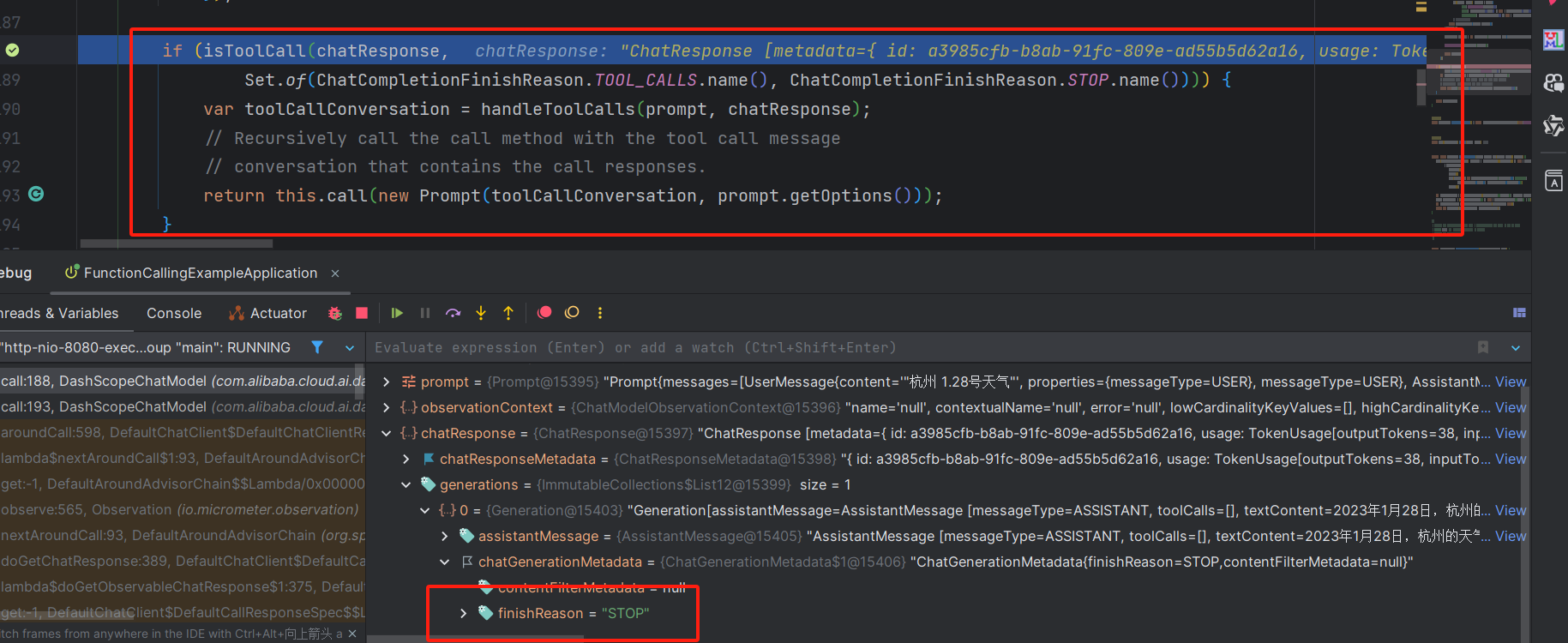Viewport: 1568px width, 643px height.
Task: Click the breakpoint checkmark in the gutter
Action: click(12, 50)
